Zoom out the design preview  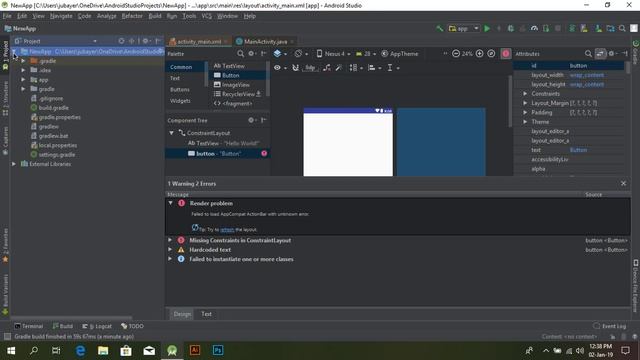(456, 54)
